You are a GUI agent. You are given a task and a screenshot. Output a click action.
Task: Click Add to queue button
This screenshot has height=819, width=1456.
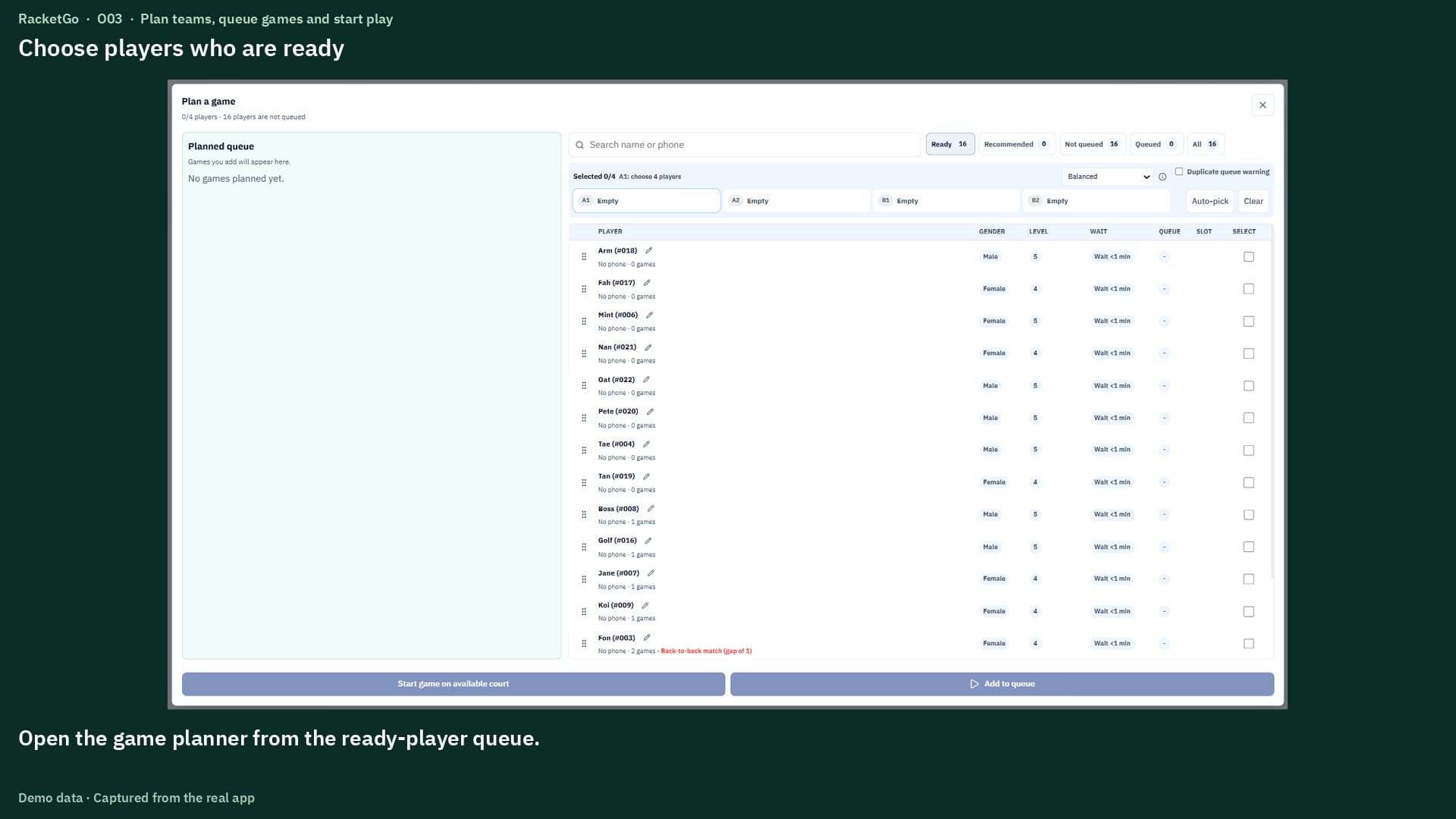click(x=1002, y=684)
